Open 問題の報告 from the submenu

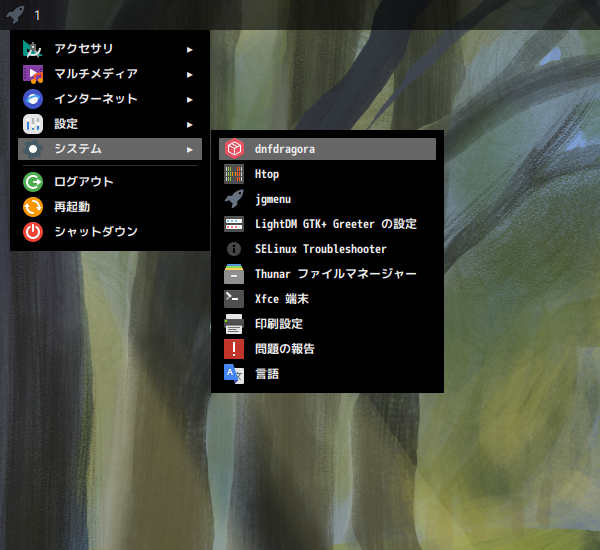point(327,349)
